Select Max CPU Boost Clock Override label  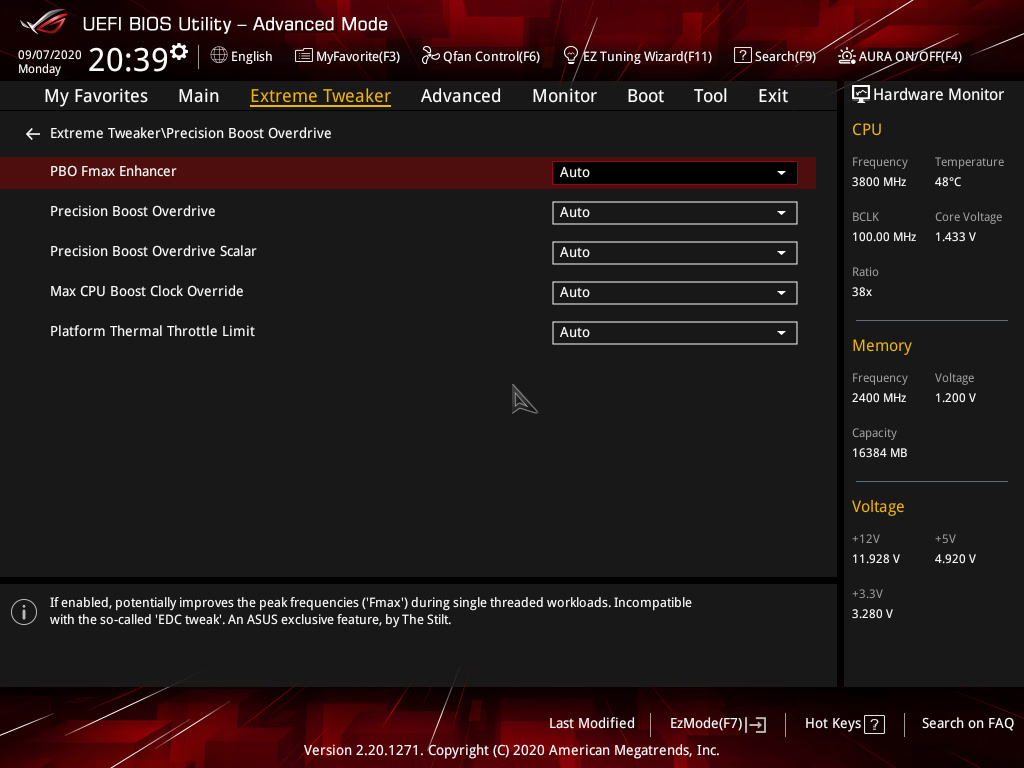click(x=146, y=291)
